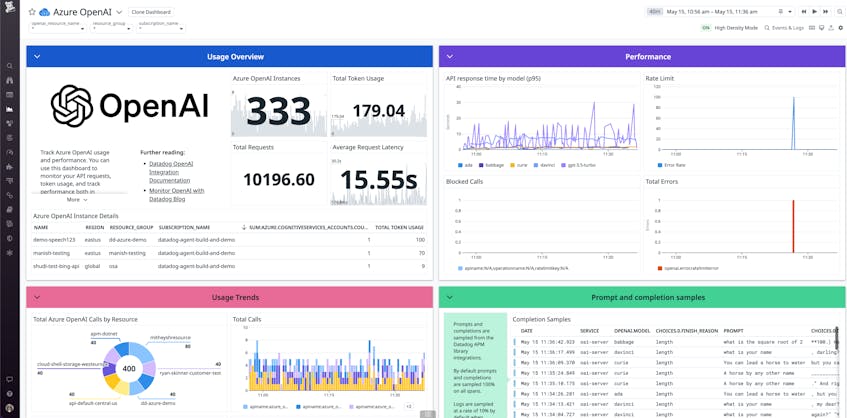Open Datadog OpenAI Integration Documentation link

coord(171,172)
